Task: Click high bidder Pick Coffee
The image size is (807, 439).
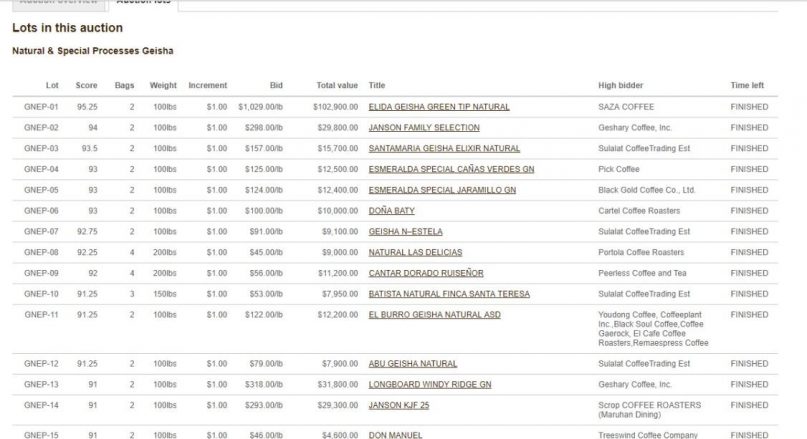Action: tap(619, 169)
